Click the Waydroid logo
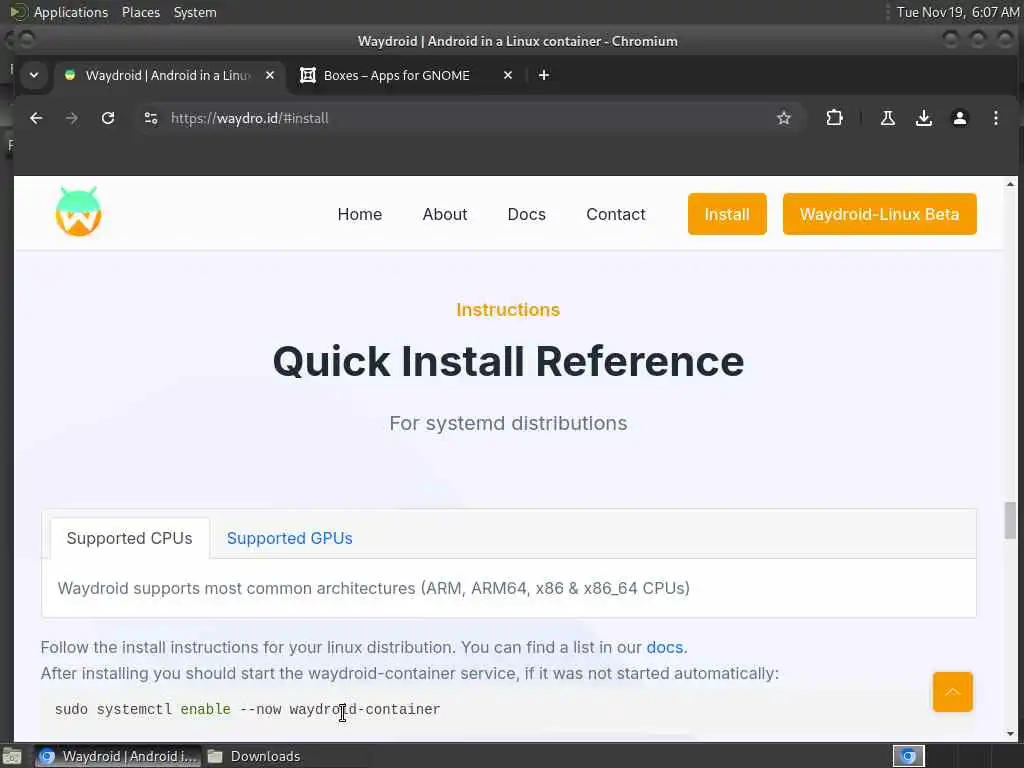1024x768 pixels. 78,212
